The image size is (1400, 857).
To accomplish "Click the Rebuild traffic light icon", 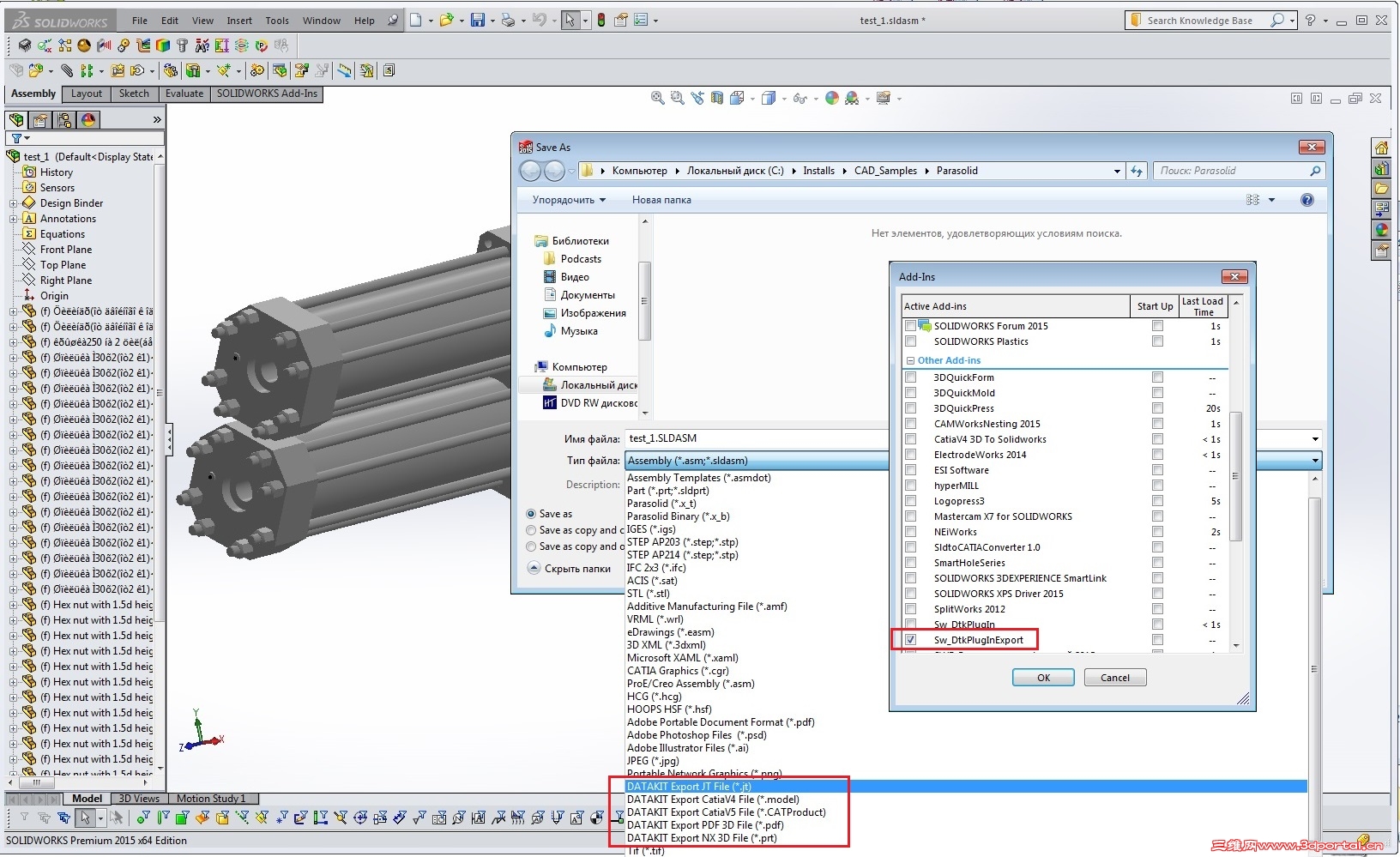I will click(601, 20).
